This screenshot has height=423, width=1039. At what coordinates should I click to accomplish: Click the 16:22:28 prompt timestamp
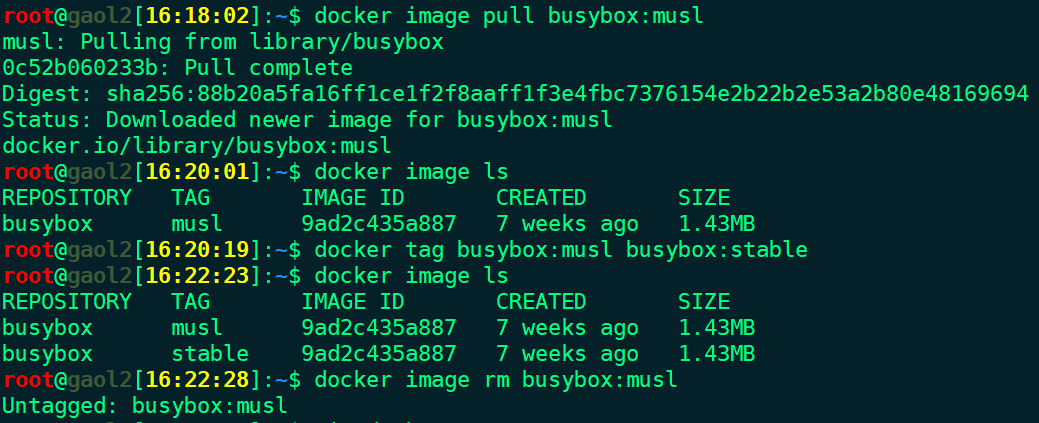point(197,380)
